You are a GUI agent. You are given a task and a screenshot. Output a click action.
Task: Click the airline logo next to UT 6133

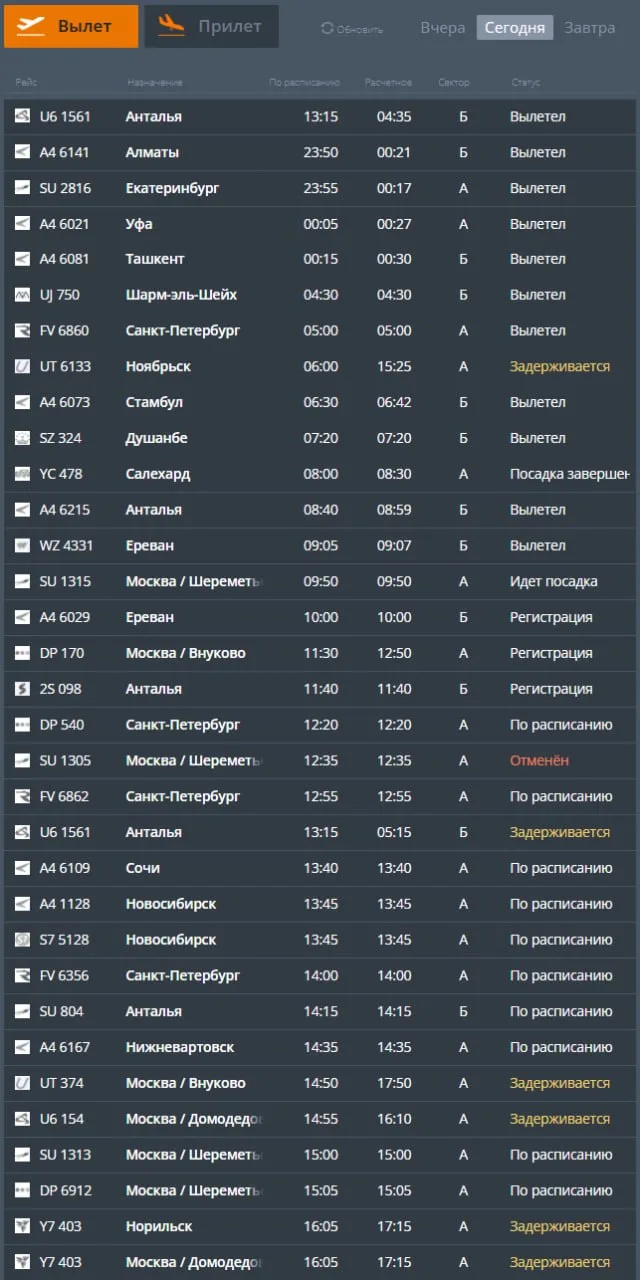(x=22, y=367)
